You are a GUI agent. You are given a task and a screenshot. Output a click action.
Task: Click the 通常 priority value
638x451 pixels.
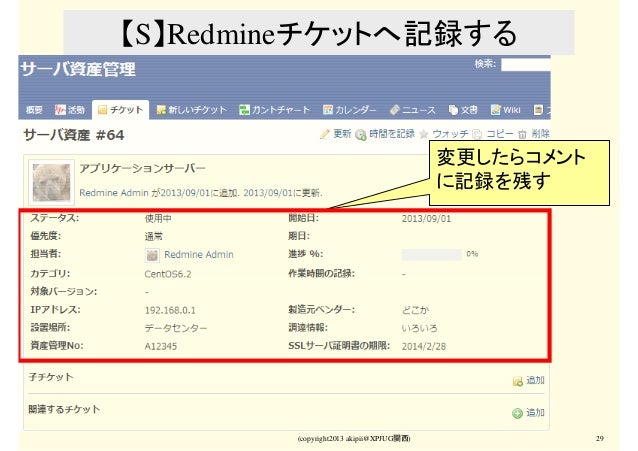[x=154, y=236]
